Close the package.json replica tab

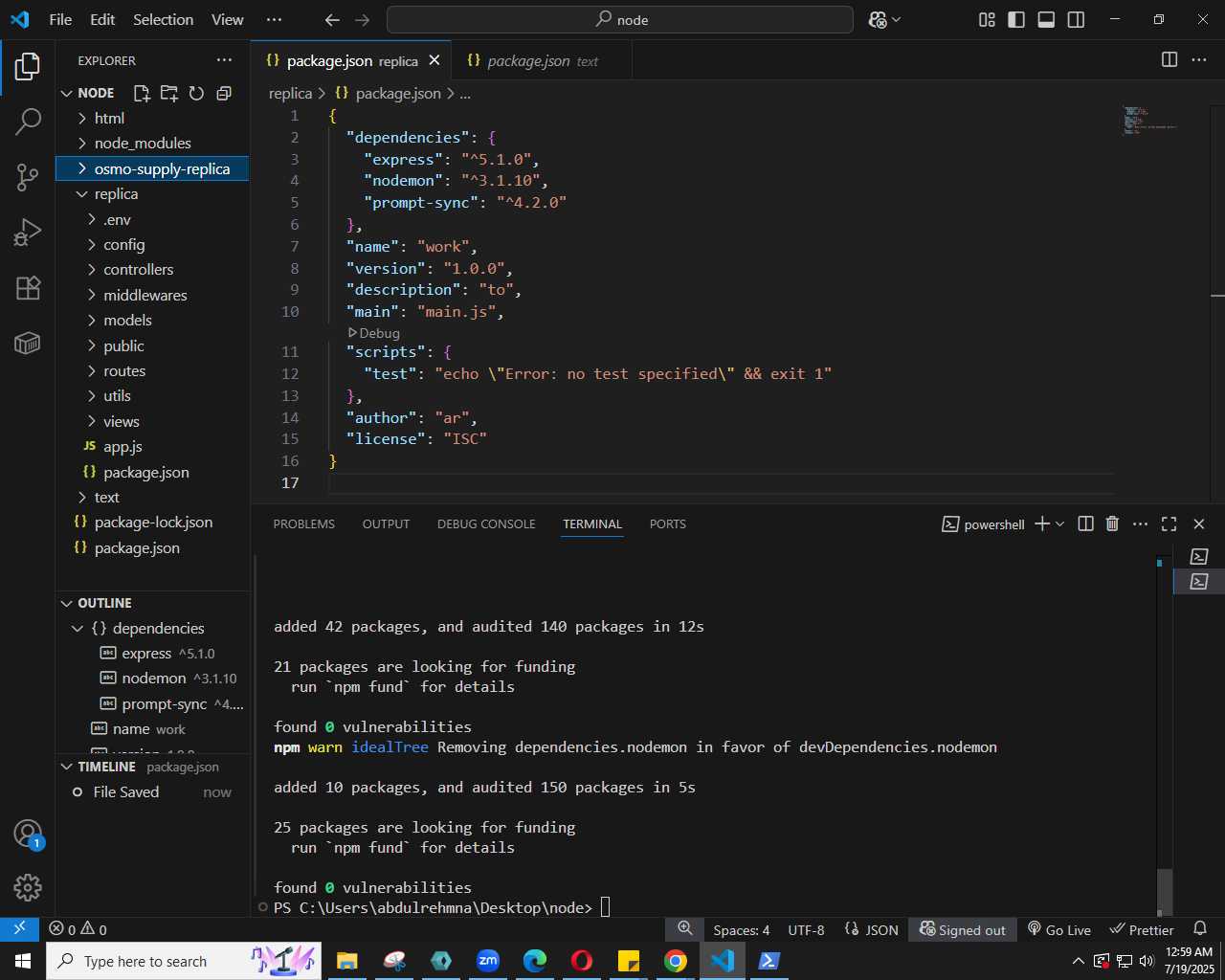click(434, 60)
